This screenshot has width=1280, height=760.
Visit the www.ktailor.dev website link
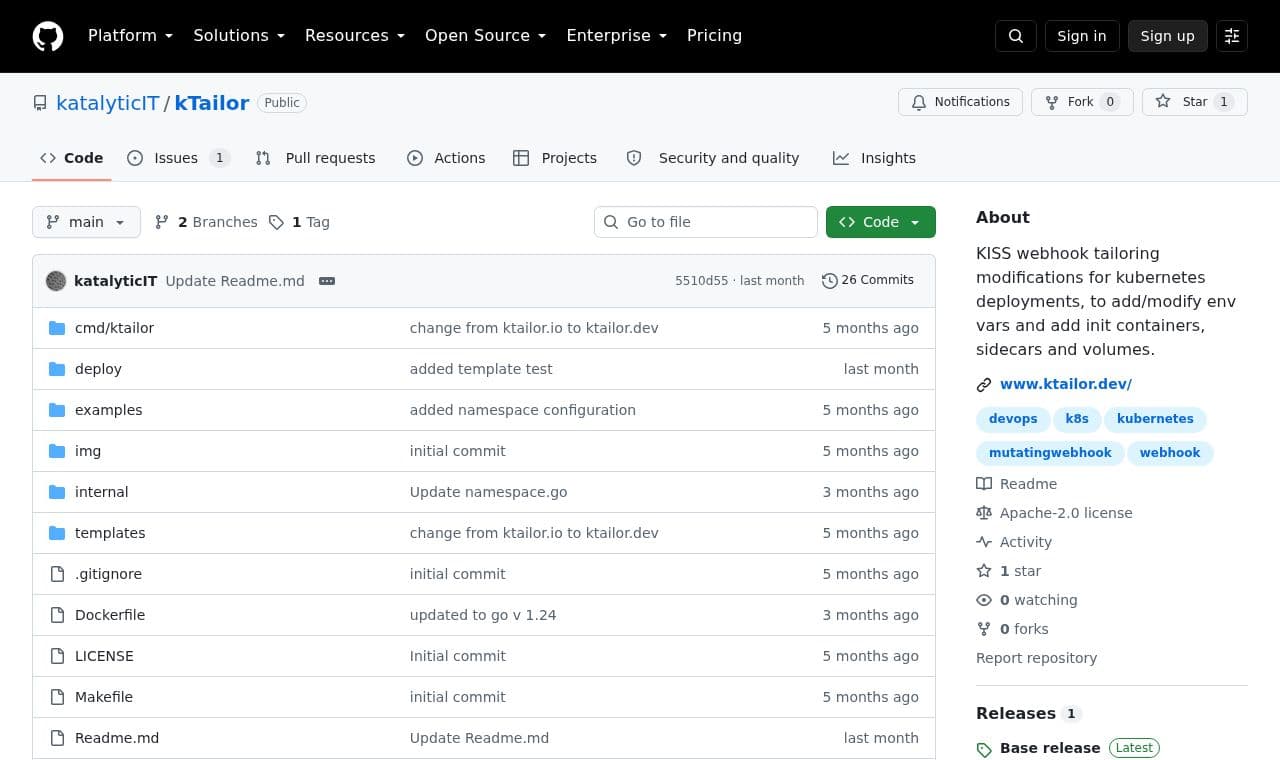click(x=1066, y=384)
